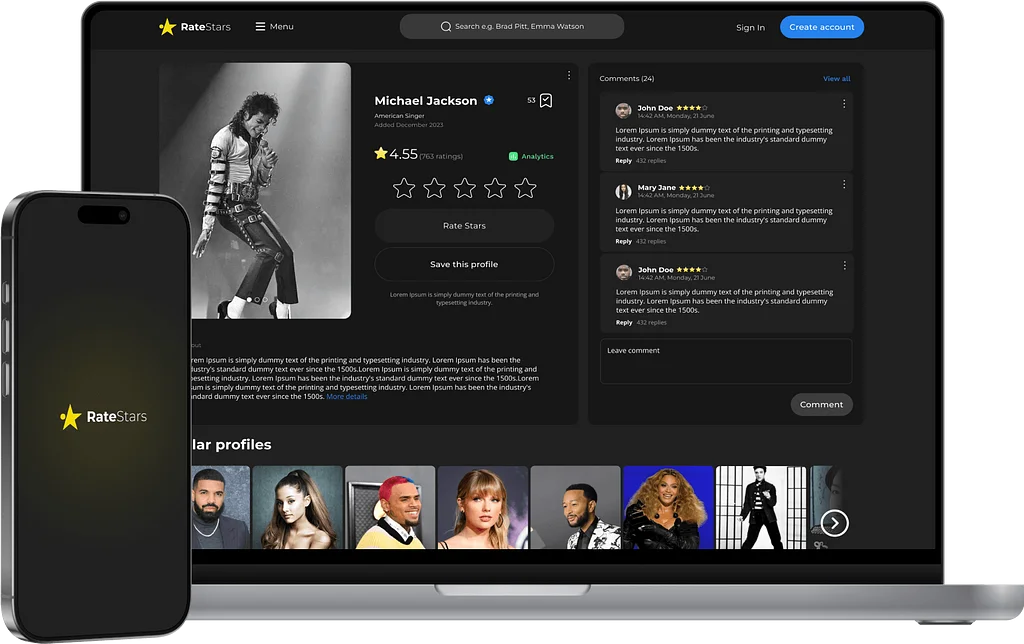Open options for the last John Doe comment

[x=844, y=265]
